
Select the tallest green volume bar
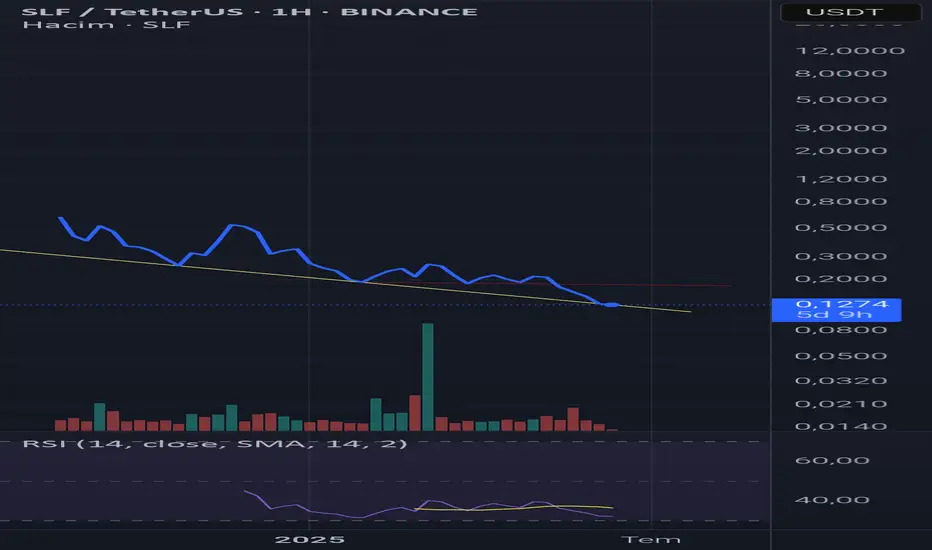pyautogui.click(x=427, y=377)
